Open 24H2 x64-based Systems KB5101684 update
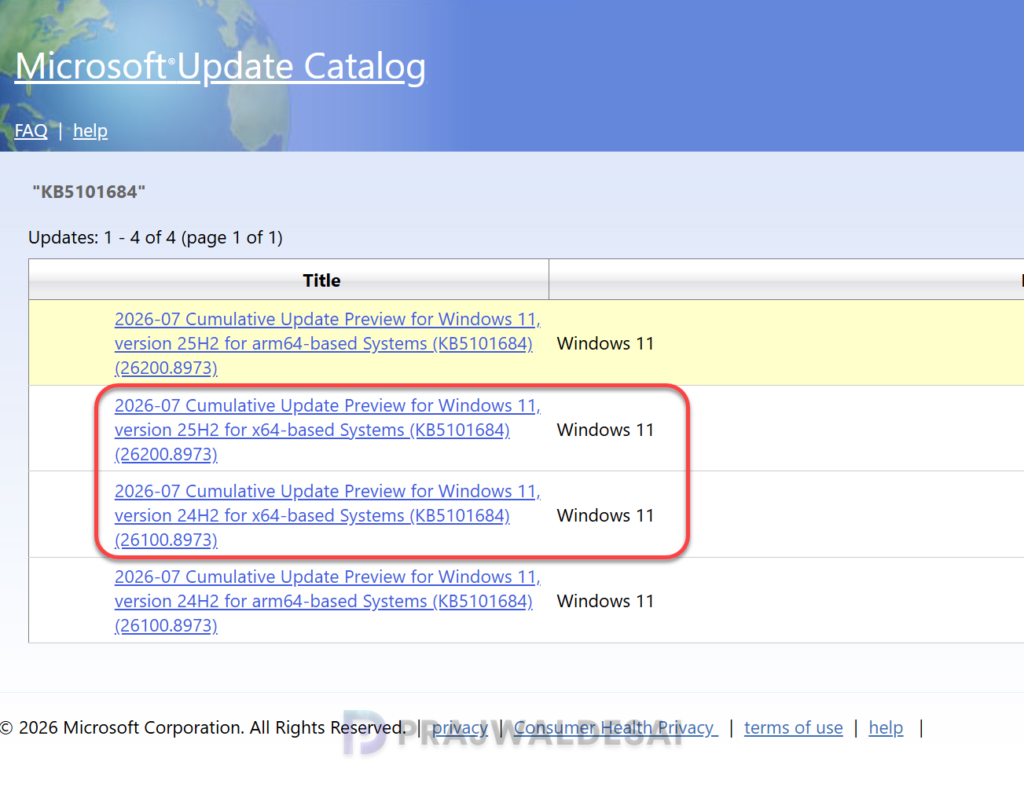Screen dimensions: 1024x802 [x=327, y=515]
